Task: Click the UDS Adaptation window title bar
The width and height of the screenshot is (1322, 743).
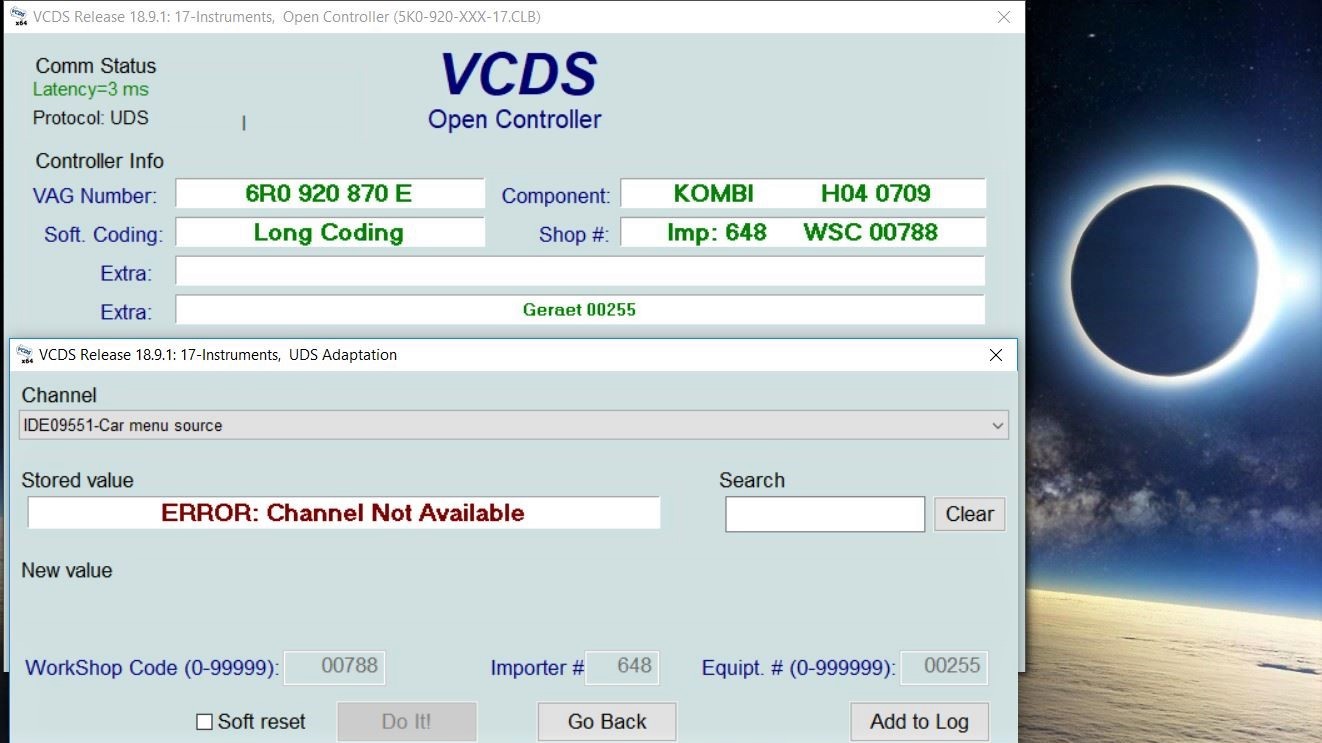Action: (x=513, y=355)
